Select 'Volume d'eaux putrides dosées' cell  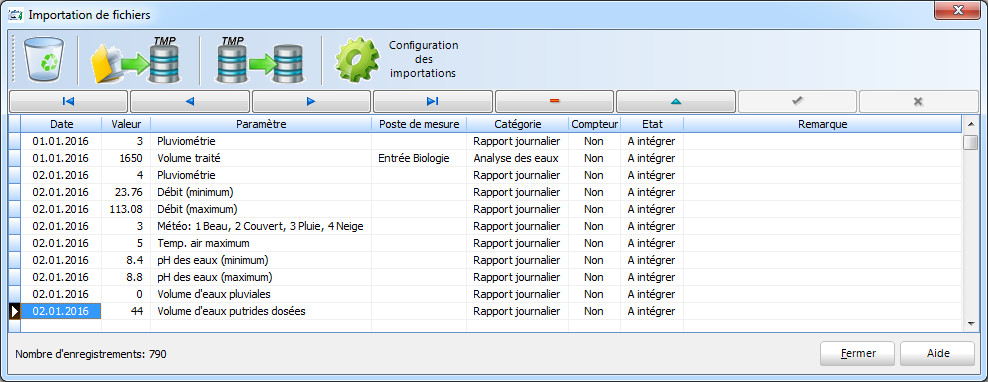click(x=261, y=311)
